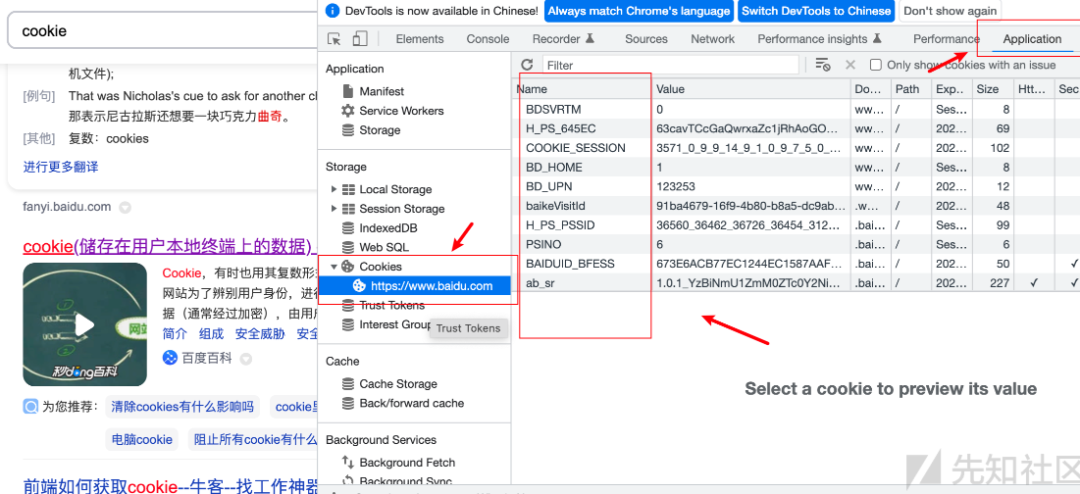Open the Elements tab

point(418,39)
